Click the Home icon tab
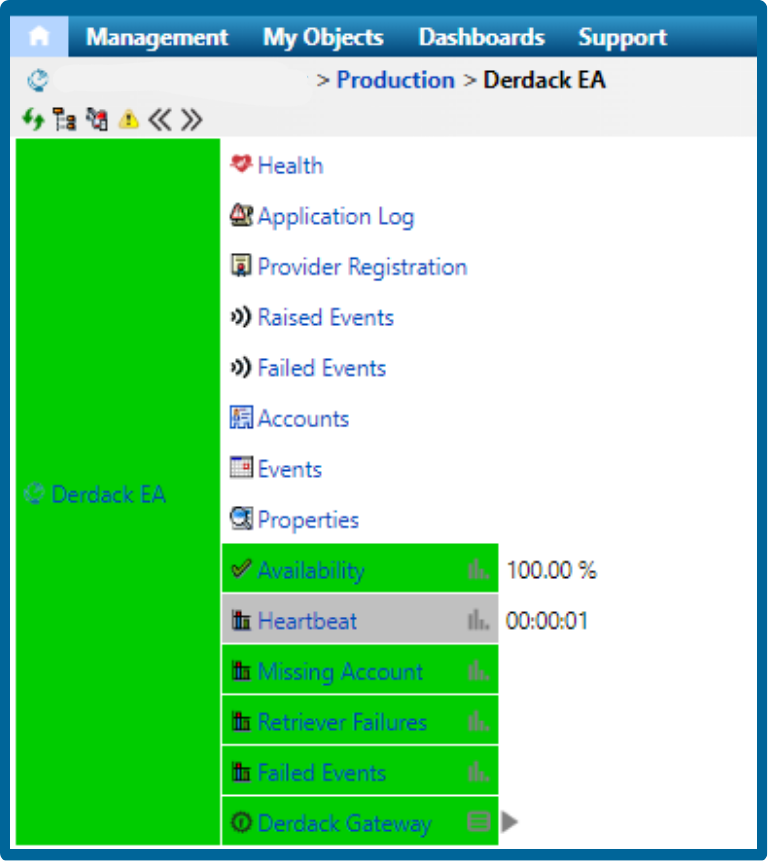 (x=39, y=37)
